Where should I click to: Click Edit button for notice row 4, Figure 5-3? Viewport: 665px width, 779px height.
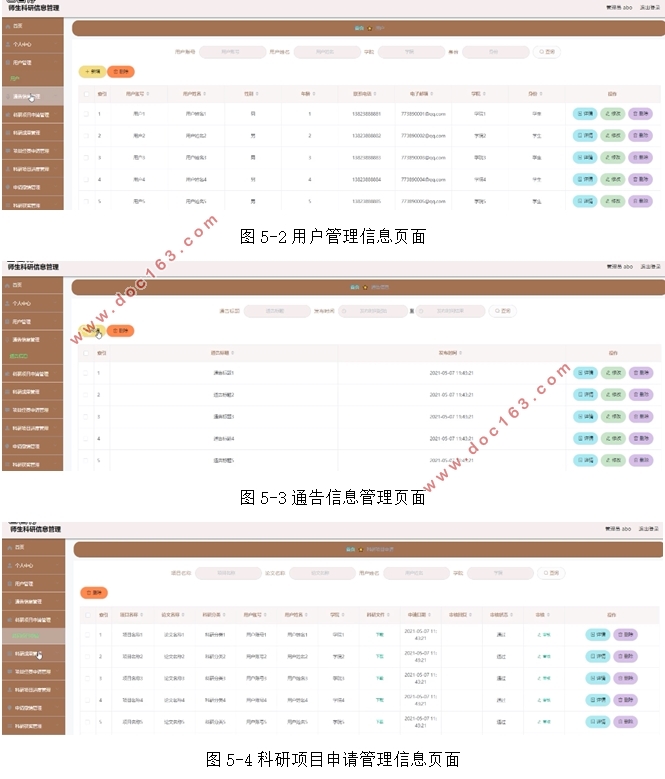coord(613,438)
